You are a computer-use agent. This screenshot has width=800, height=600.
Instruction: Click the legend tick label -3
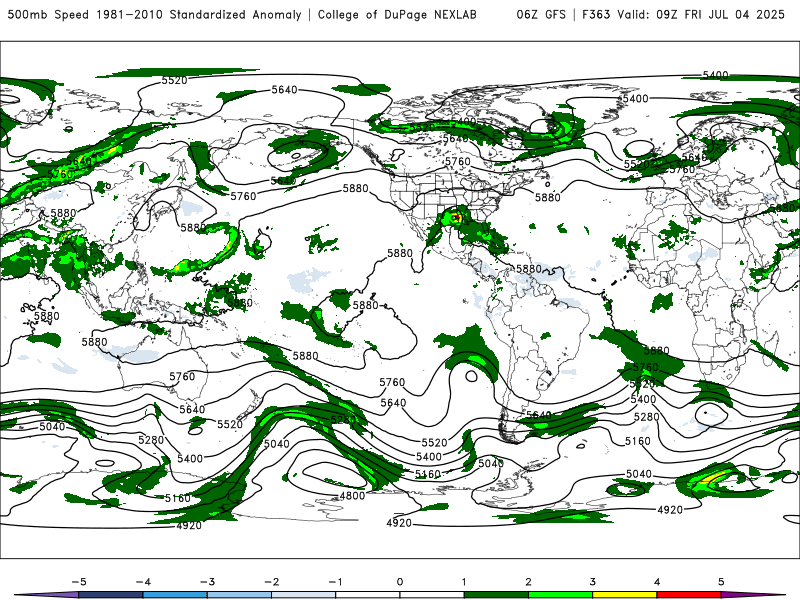(x=207, y=582)
